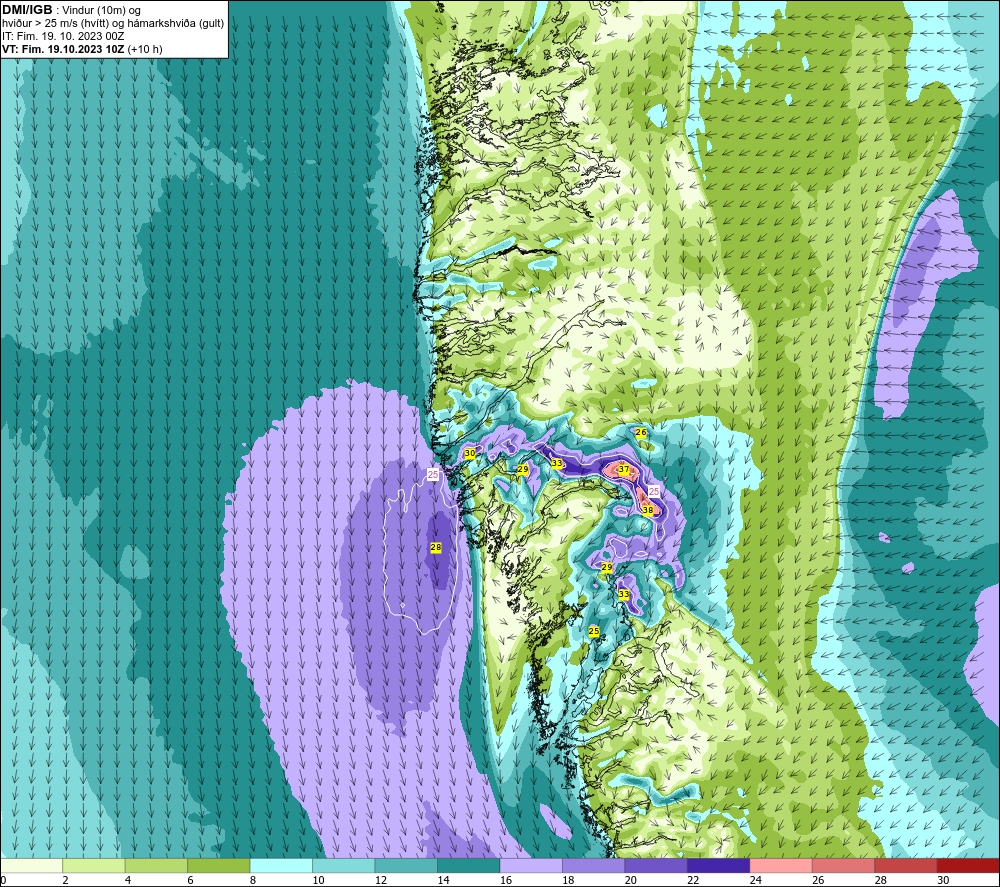1000x887 pixels.
Task: Click the yellow gust label 28 offshore
Action: (x=436, y=547)
